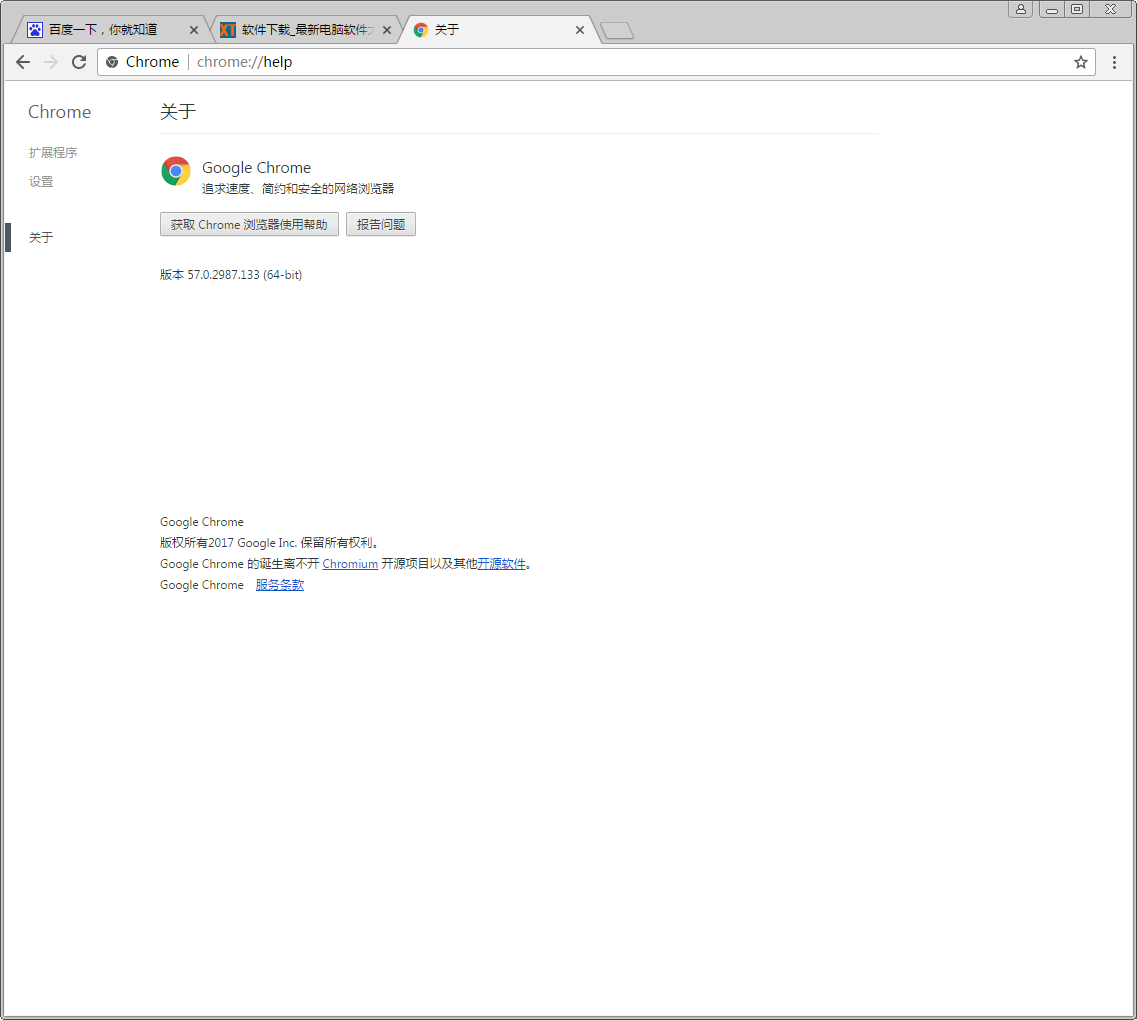
Task: Reload the page with the refresh icon
Action: [x=79, y=62]
